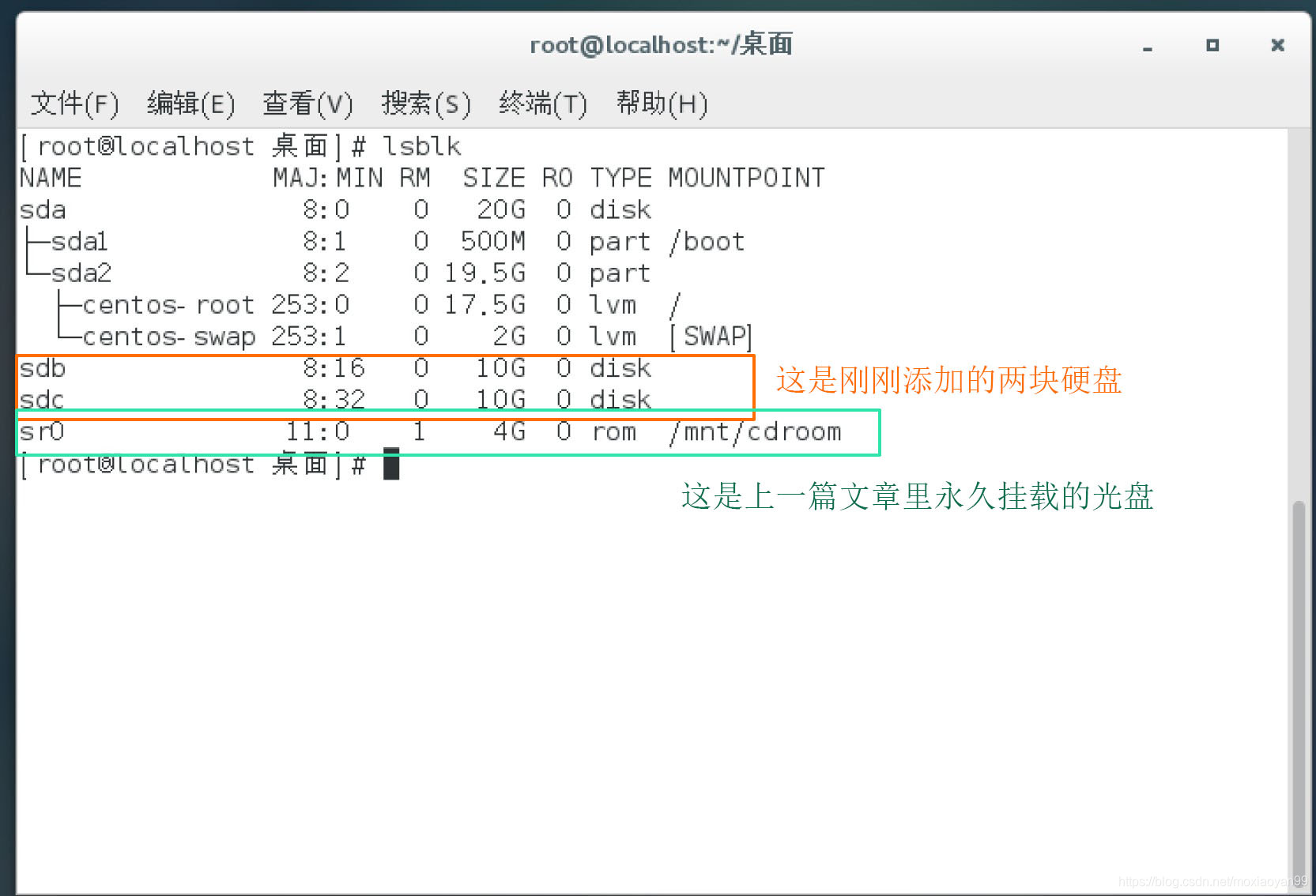Image resolution: width=1316 pixels, height=896 pixels.
Task: Click the 4G size value
Action: 509,431
